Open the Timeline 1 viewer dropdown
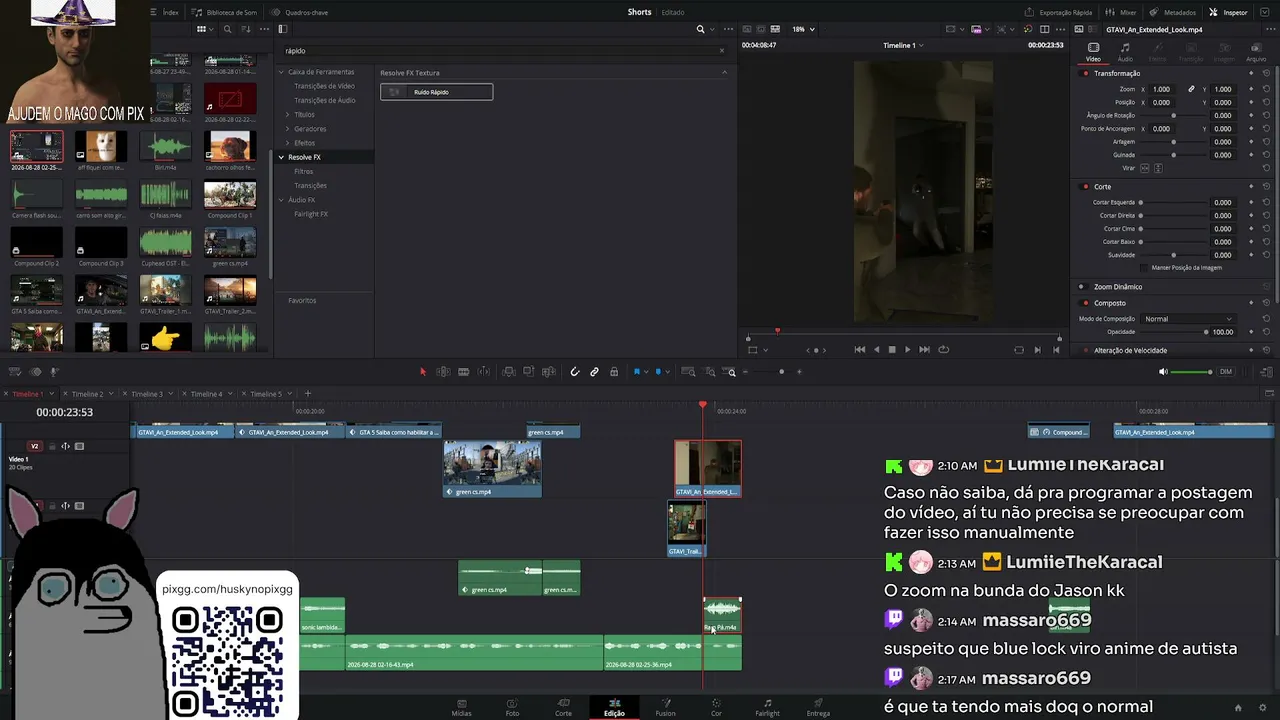Image resolution: width=1280 pixels, height=720 pixels. tap(903, 45)
